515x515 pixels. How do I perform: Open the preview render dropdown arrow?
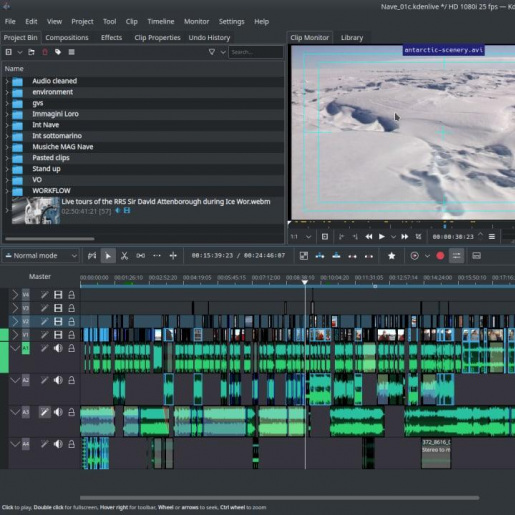(x=427, y=256)
